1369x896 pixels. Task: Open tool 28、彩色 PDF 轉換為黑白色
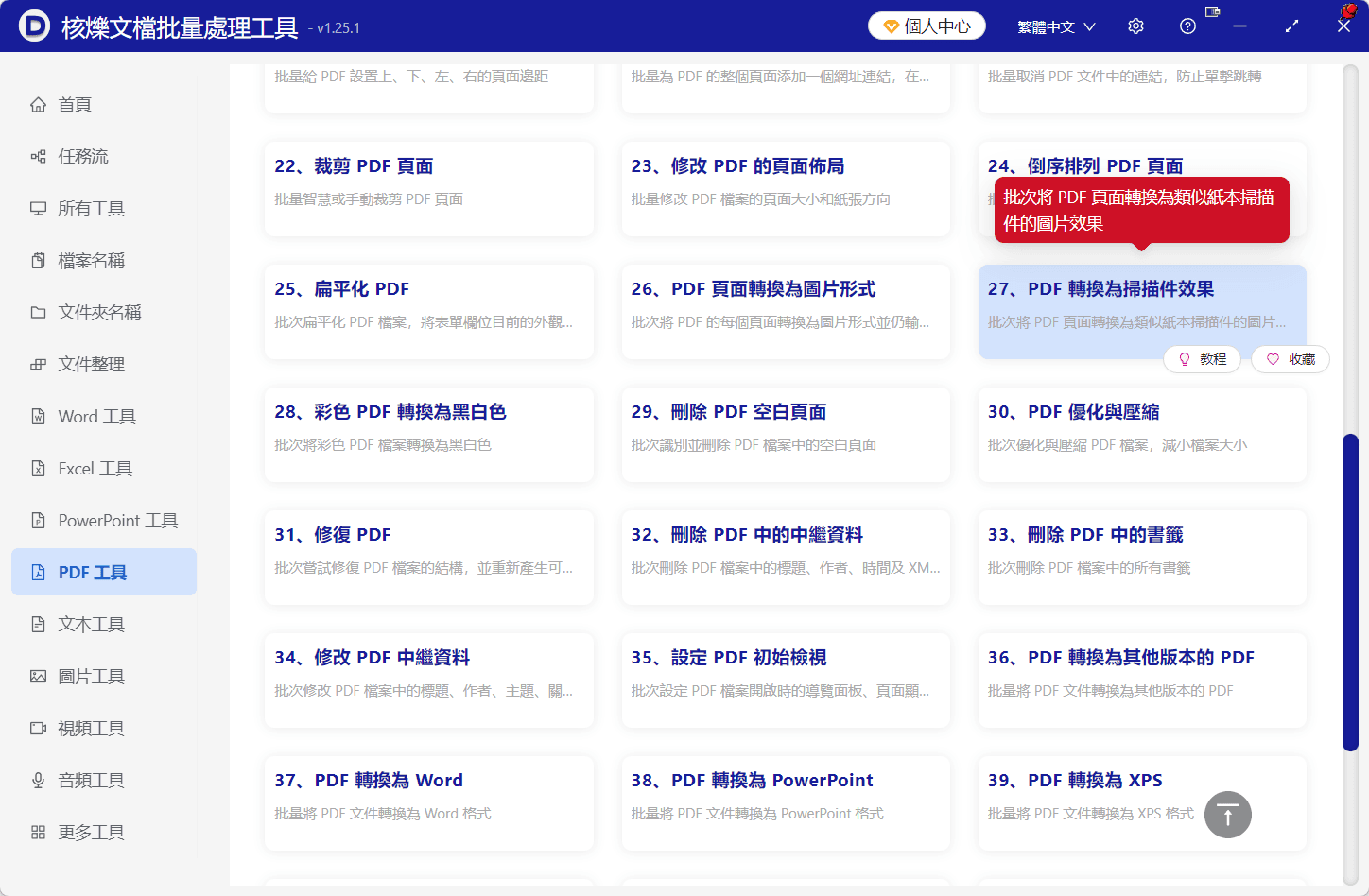coord(429,435)
